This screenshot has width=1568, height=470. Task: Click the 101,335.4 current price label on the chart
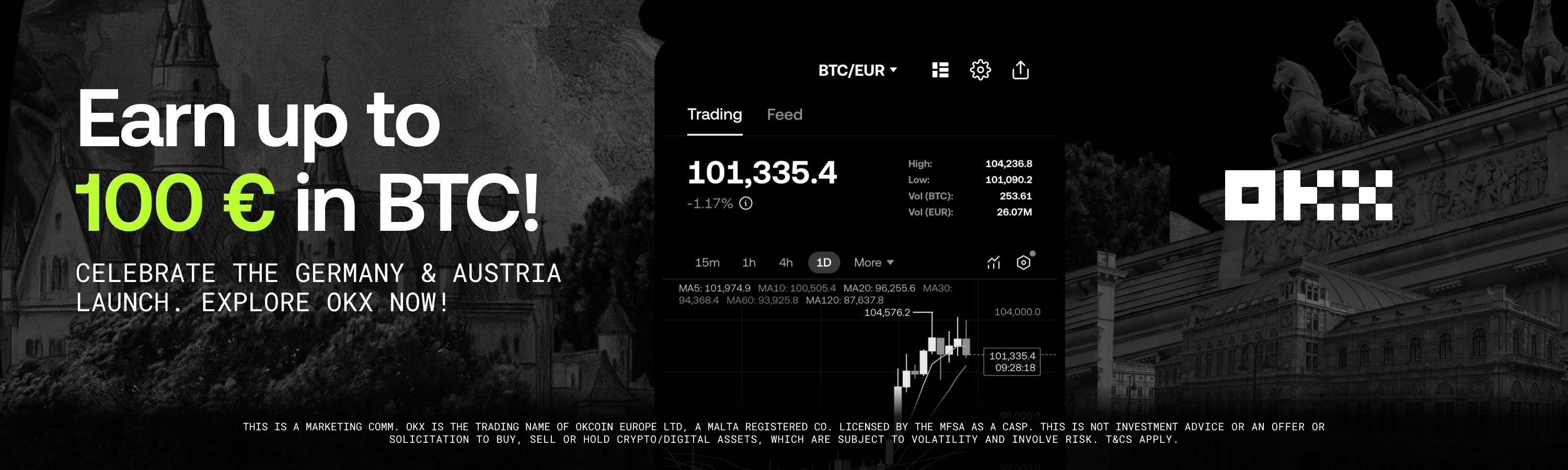pos(1012,362)
